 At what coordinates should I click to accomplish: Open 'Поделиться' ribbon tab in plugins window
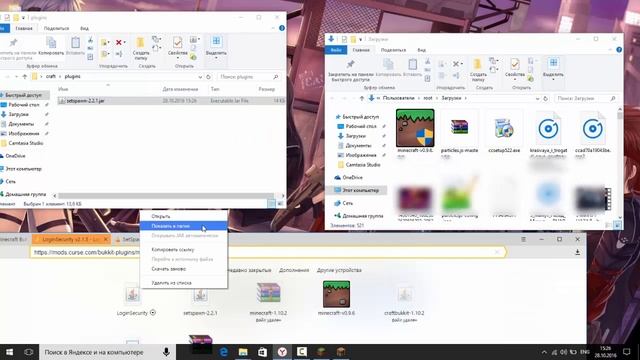56,29
